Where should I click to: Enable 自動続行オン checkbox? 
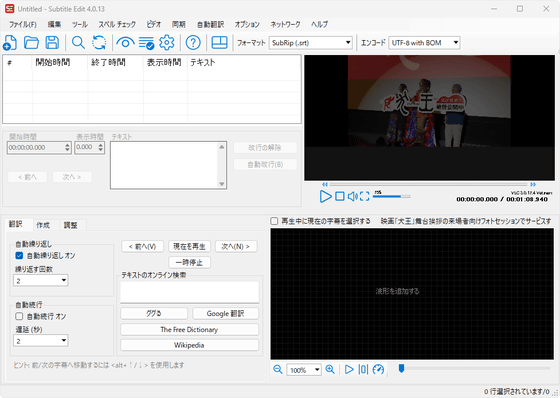pyautogui.click(x=19, y=316)
